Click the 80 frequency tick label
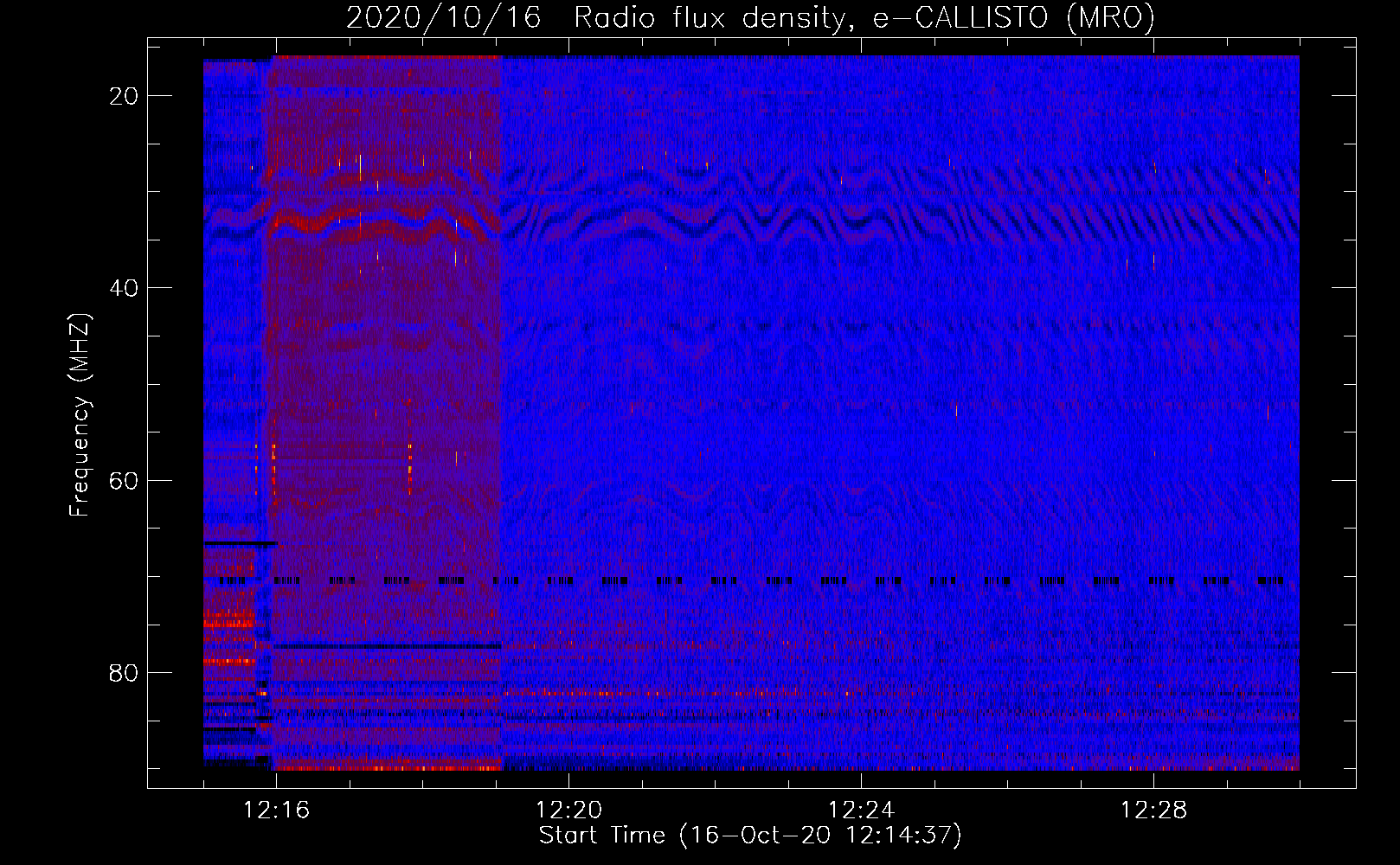Image resolution: width=1400 pixels, height=865 pixels. pyautogui.click(x=125, y=673)
